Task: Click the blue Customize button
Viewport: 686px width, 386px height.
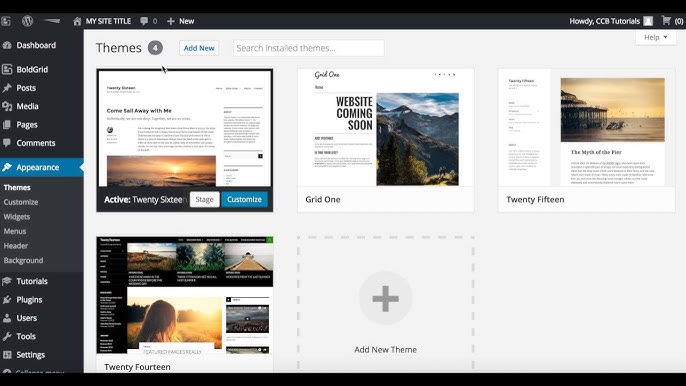Action: [244, 200]
